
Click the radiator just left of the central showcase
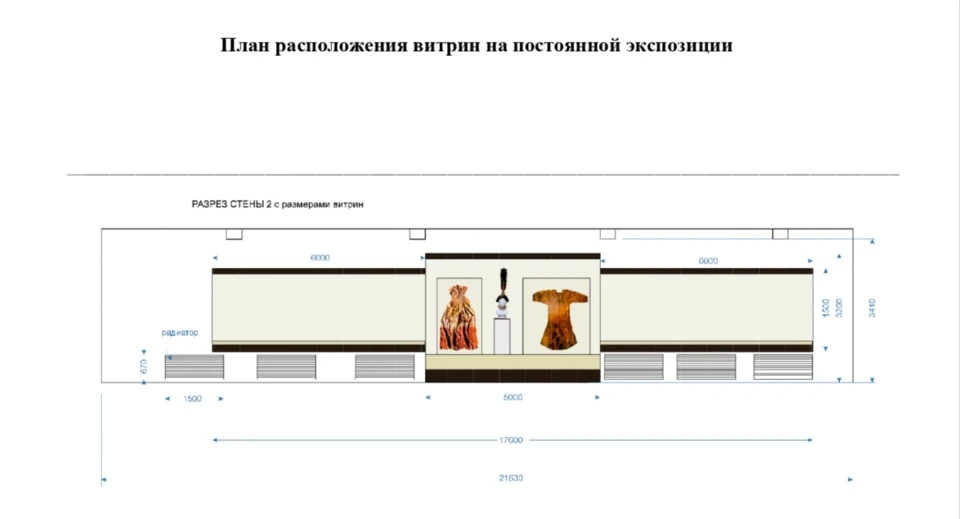tap(385, 367)
